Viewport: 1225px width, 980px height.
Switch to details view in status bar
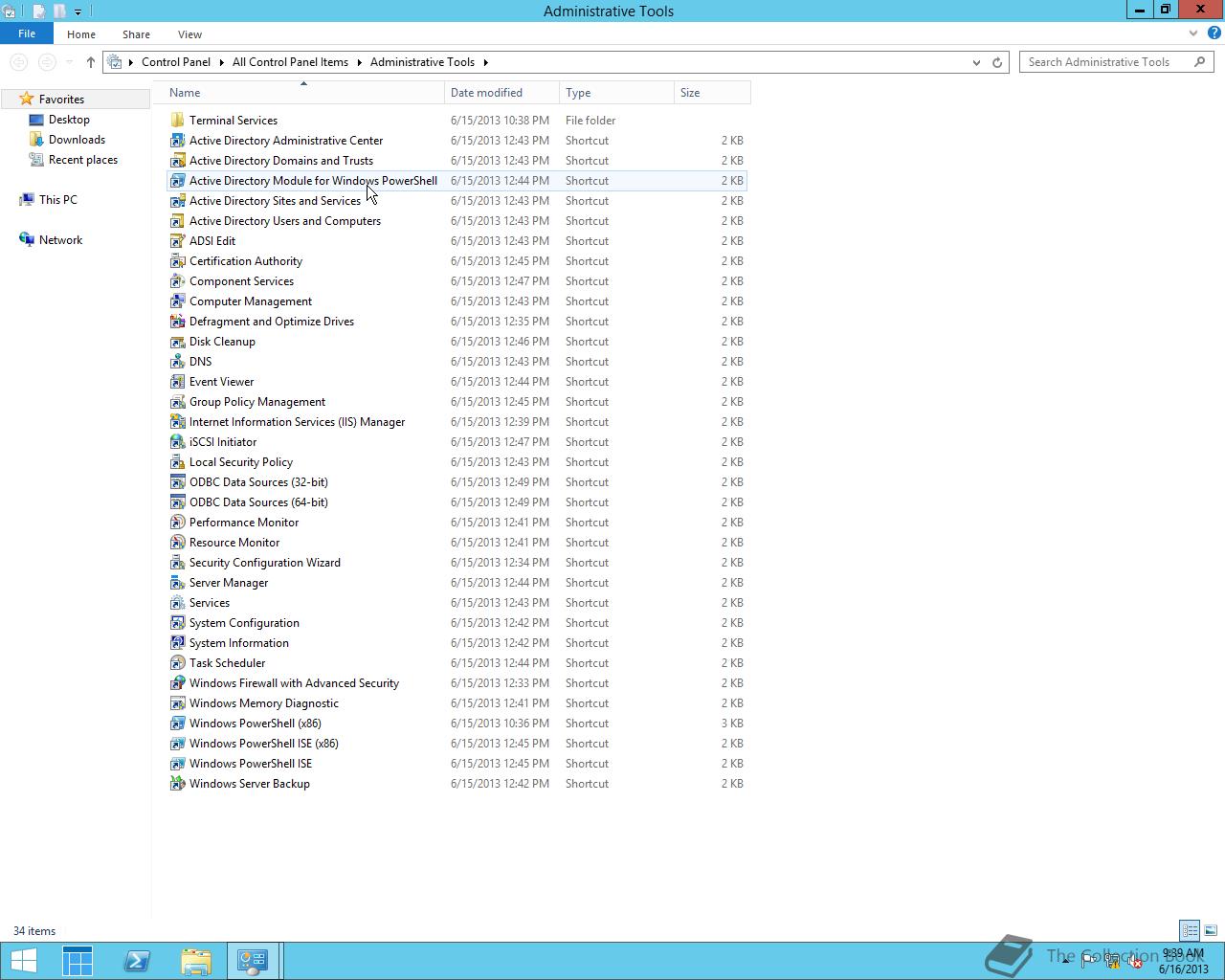point(1190,930)
